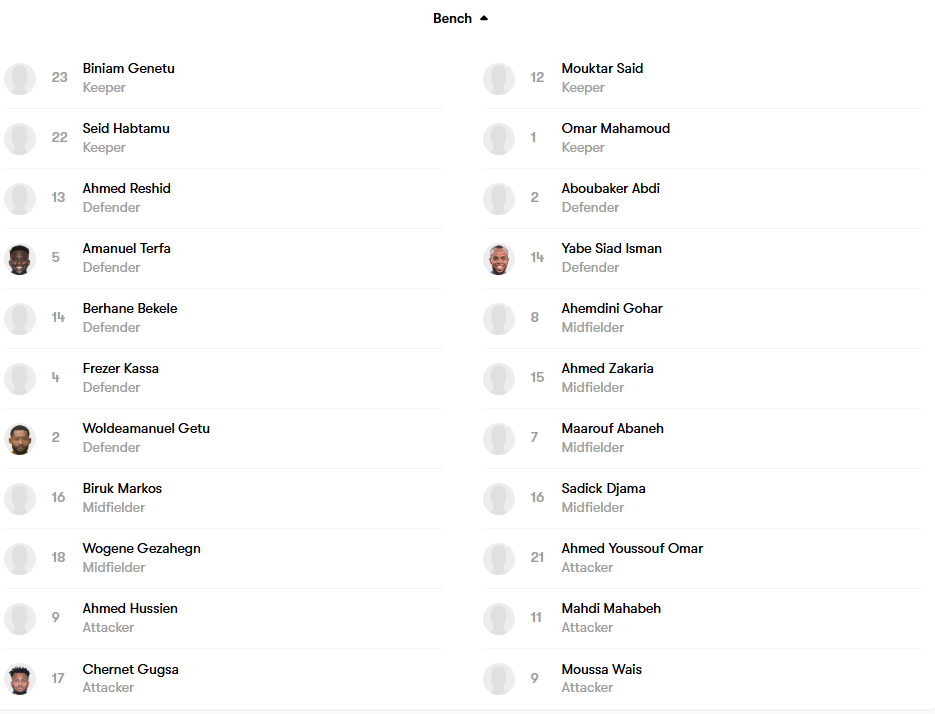The image size is (935, 714).
Task: Click Mouktar Said's placeholder avatar
Action: (x=499, y=79)
